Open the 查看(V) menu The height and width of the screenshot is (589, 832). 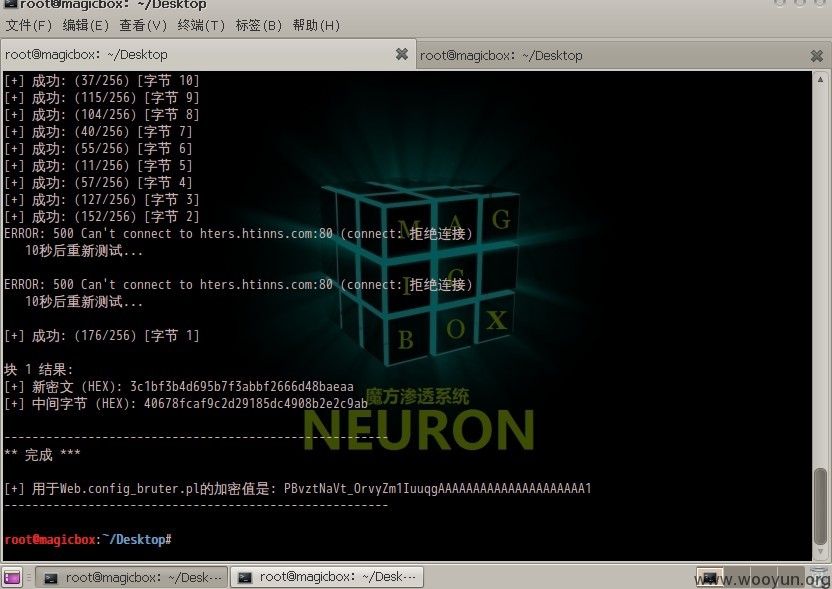[143, 25]
